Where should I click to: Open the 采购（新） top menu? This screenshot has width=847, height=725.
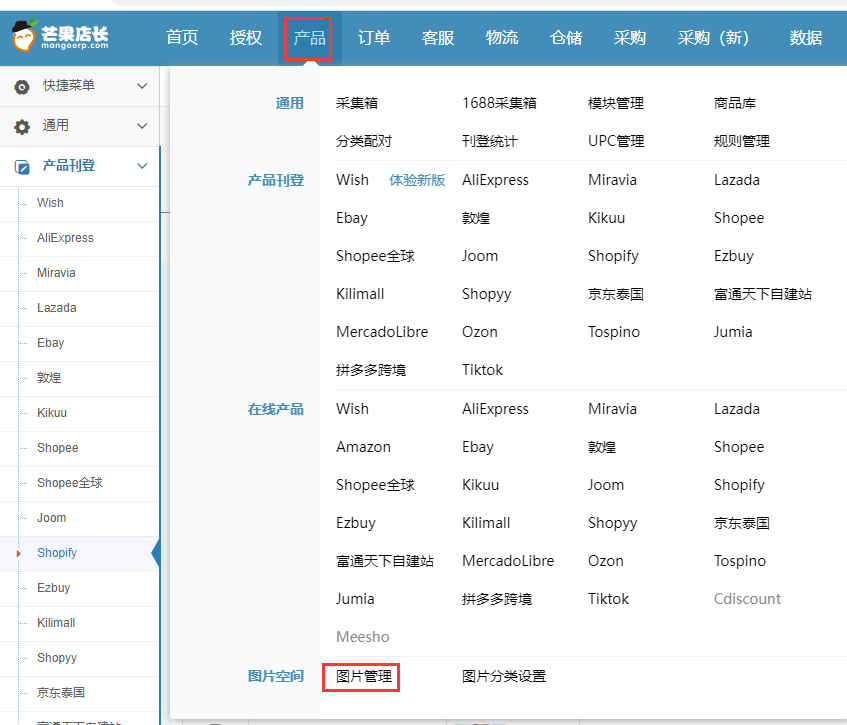714,37
